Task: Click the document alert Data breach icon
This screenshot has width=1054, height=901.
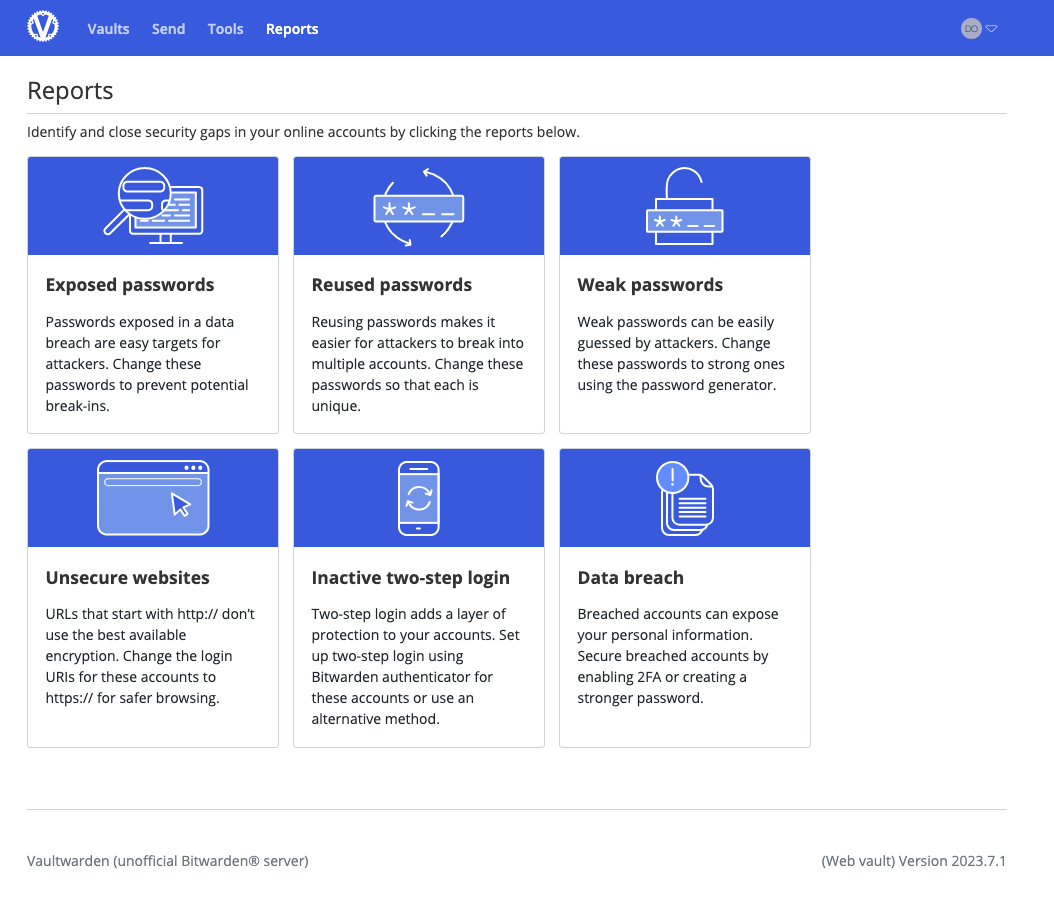Action: click(684, 498)
